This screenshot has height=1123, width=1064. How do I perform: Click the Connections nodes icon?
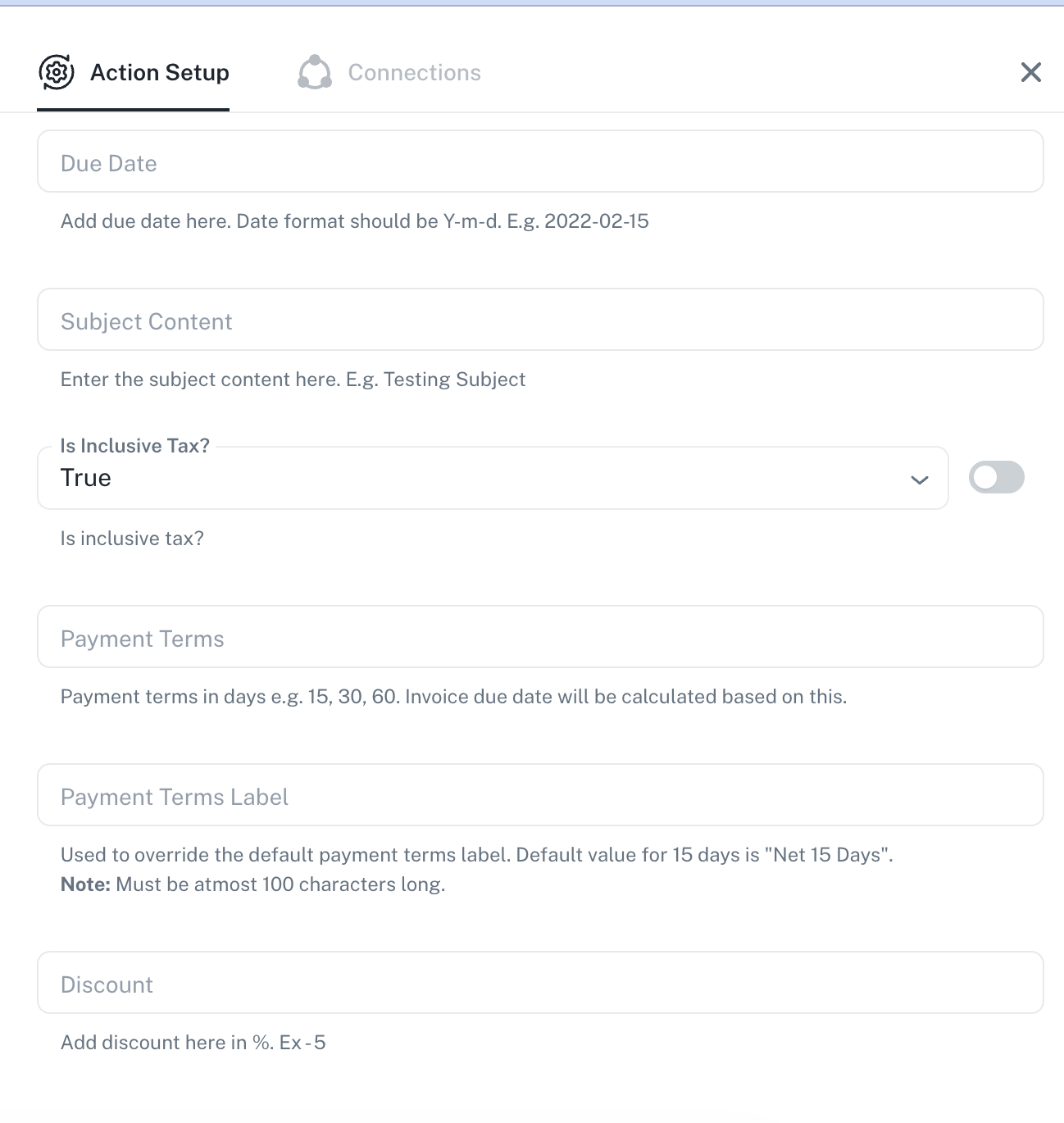point(315,72)
